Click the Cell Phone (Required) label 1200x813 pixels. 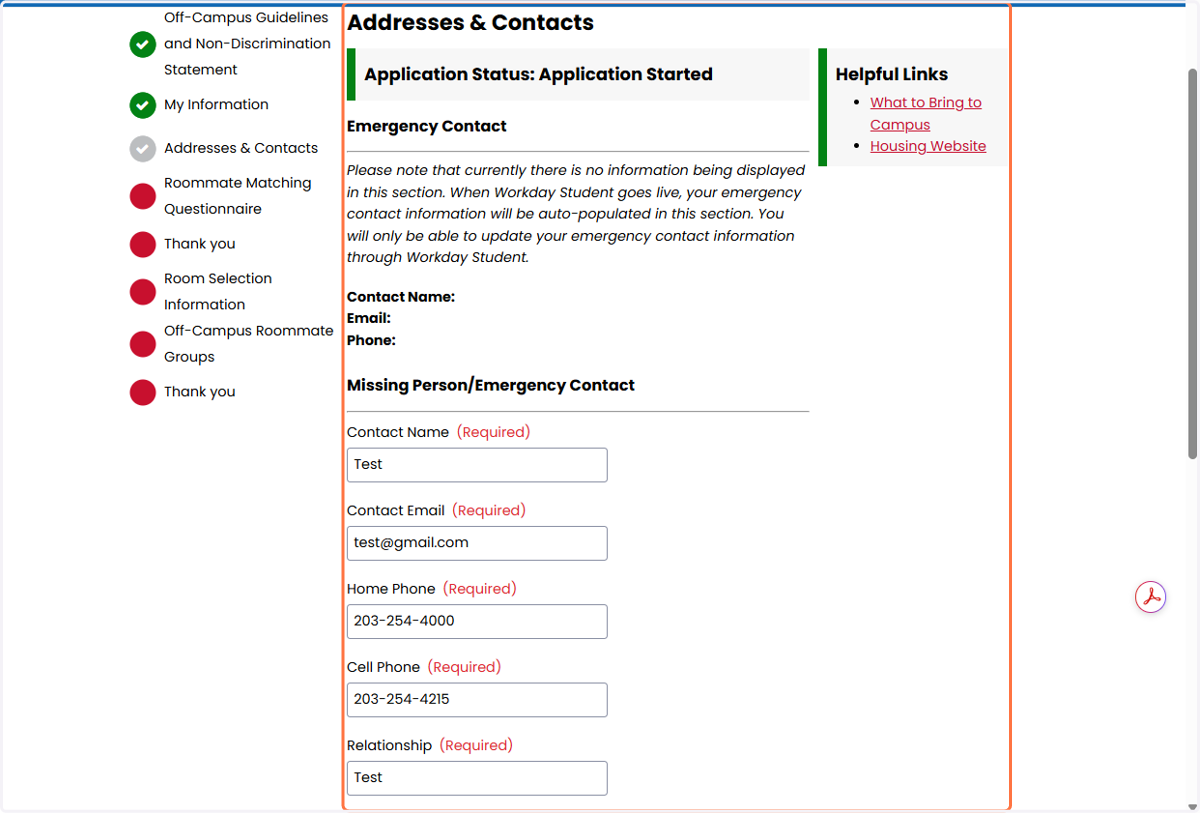[x=424, y=667]
